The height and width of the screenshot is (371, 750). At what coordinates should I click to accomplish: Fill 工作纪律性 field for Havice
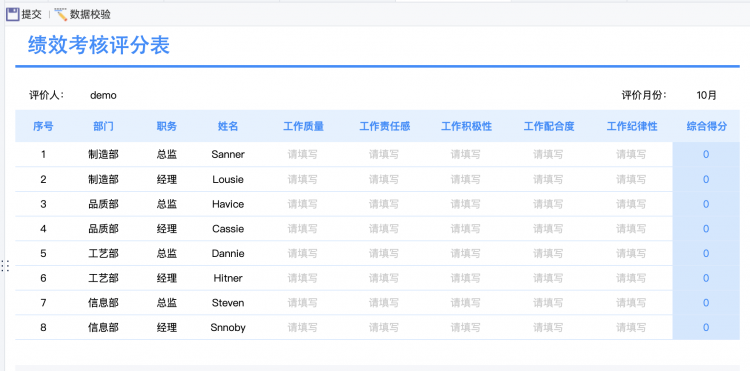pyautogui.click(x=631, y=204)
